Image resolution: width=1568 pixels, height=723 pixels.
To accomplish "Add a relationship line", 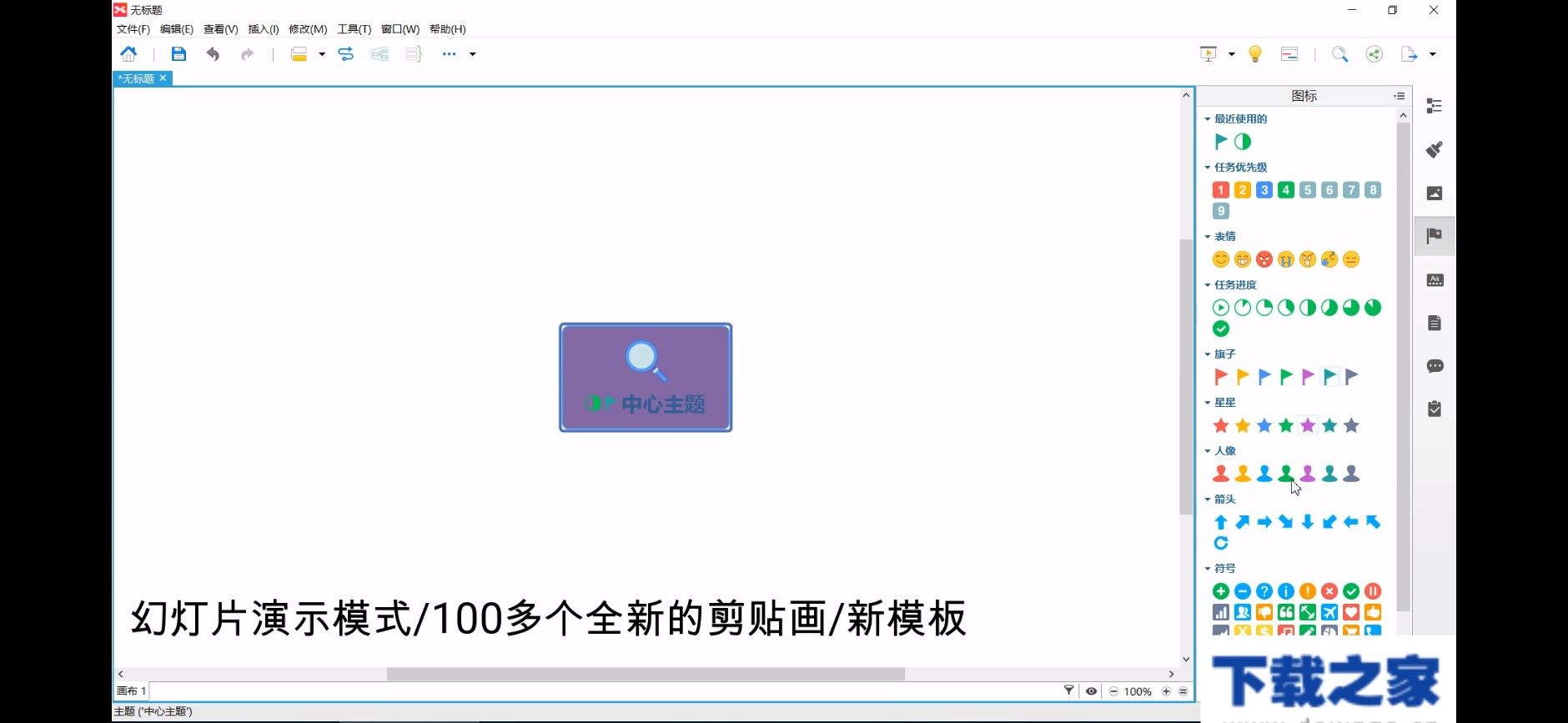I will (x=345, y=54).
